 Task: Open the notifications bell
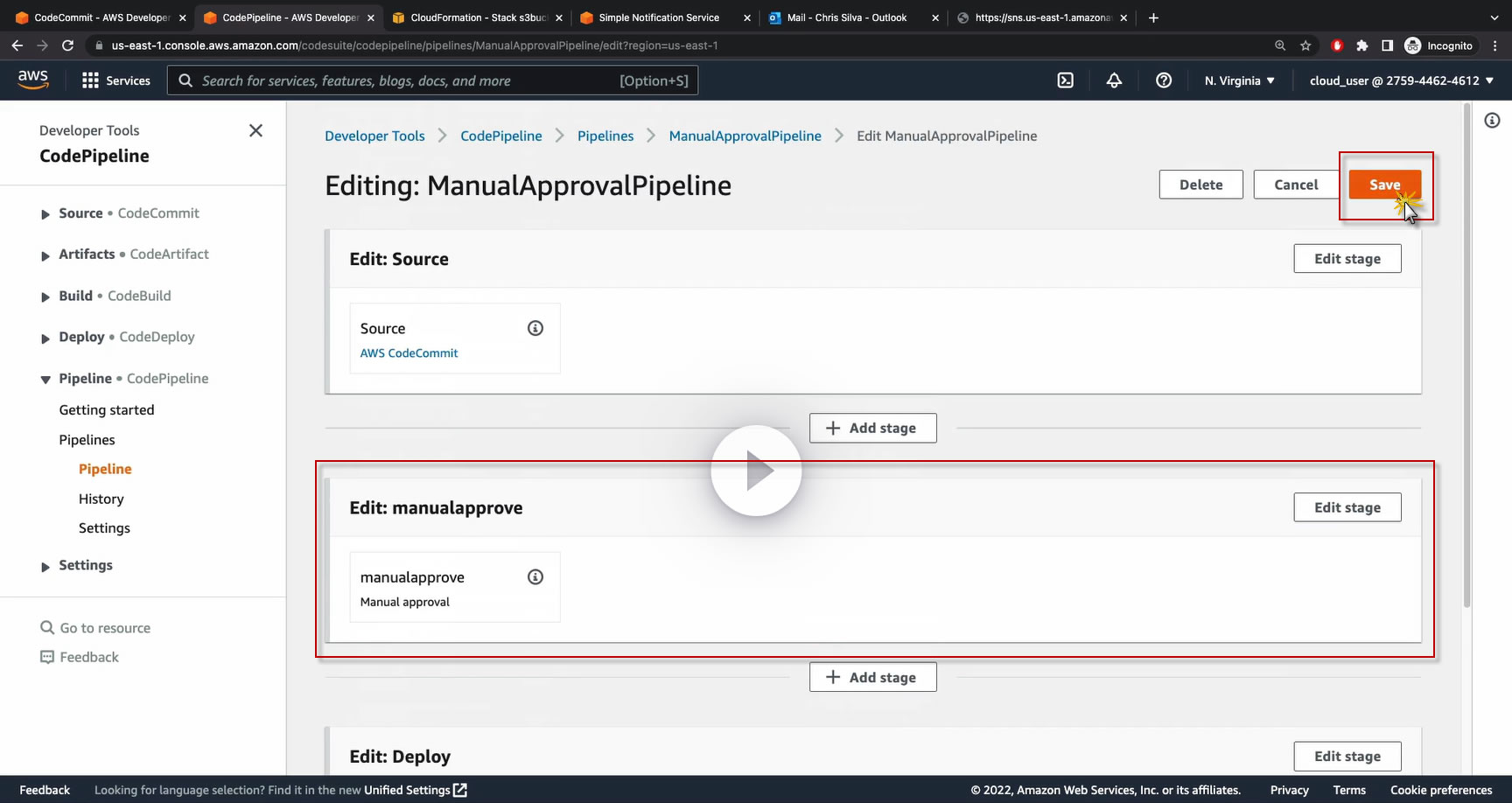pos(1114,80)
